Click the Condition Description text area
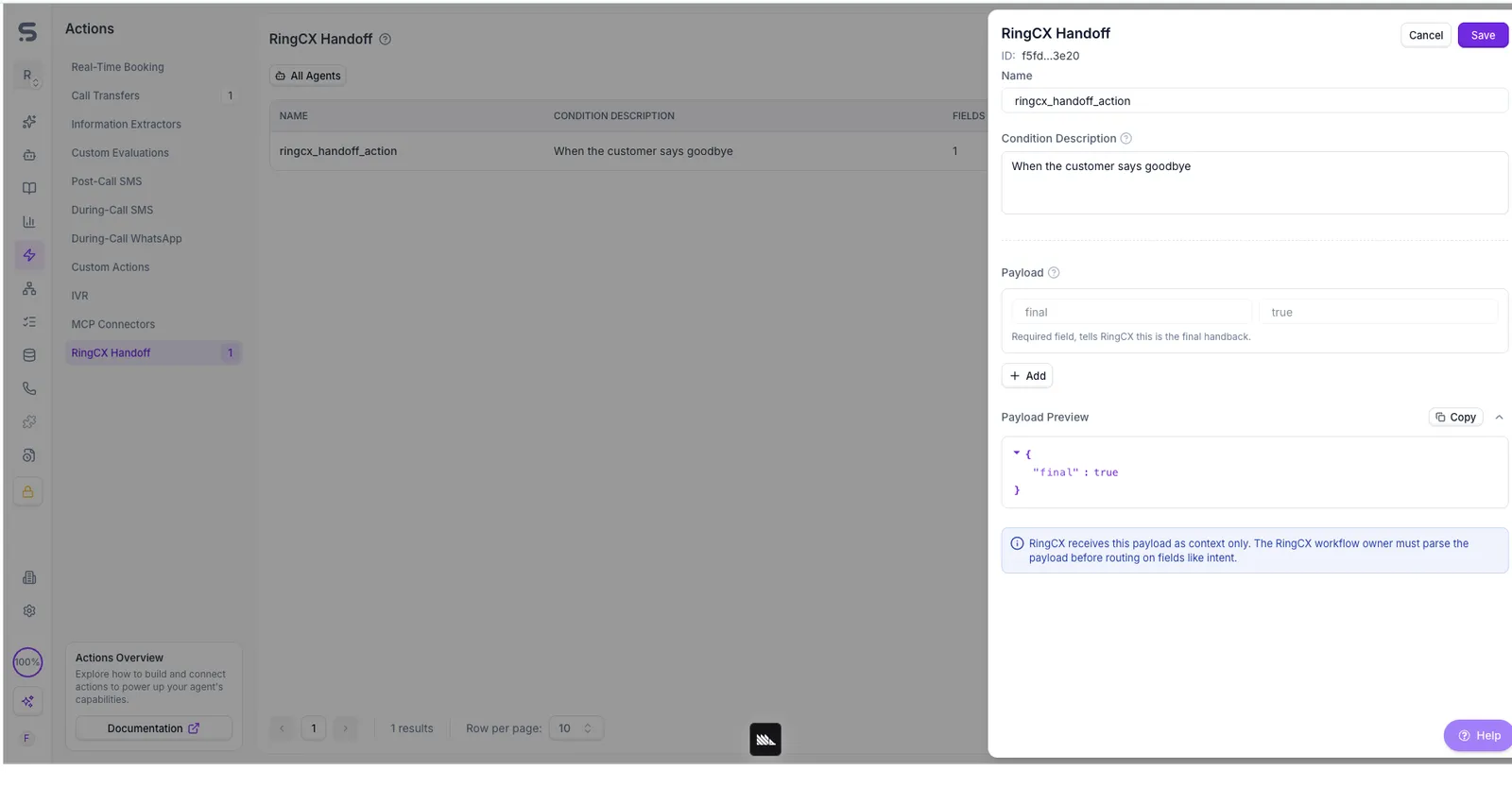Screen dimensions: 1512x788 pos(1254,182)
